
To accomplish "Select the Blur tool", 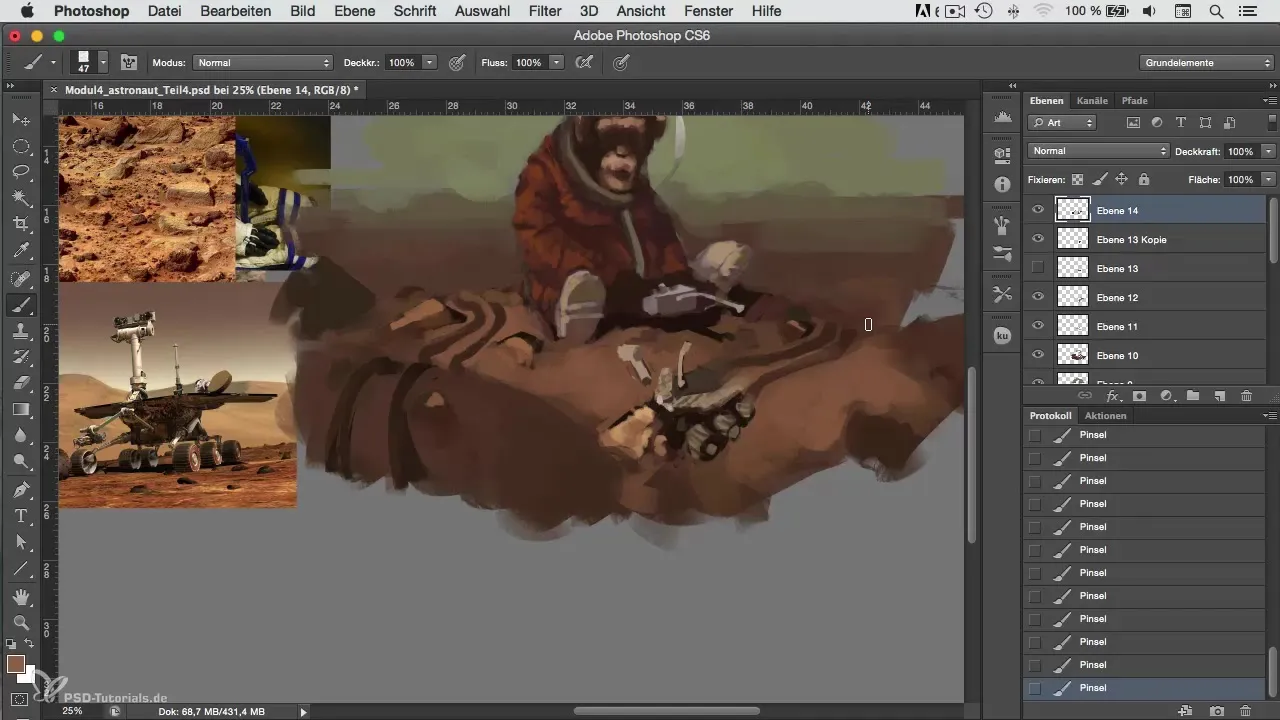I will point(21,435).
